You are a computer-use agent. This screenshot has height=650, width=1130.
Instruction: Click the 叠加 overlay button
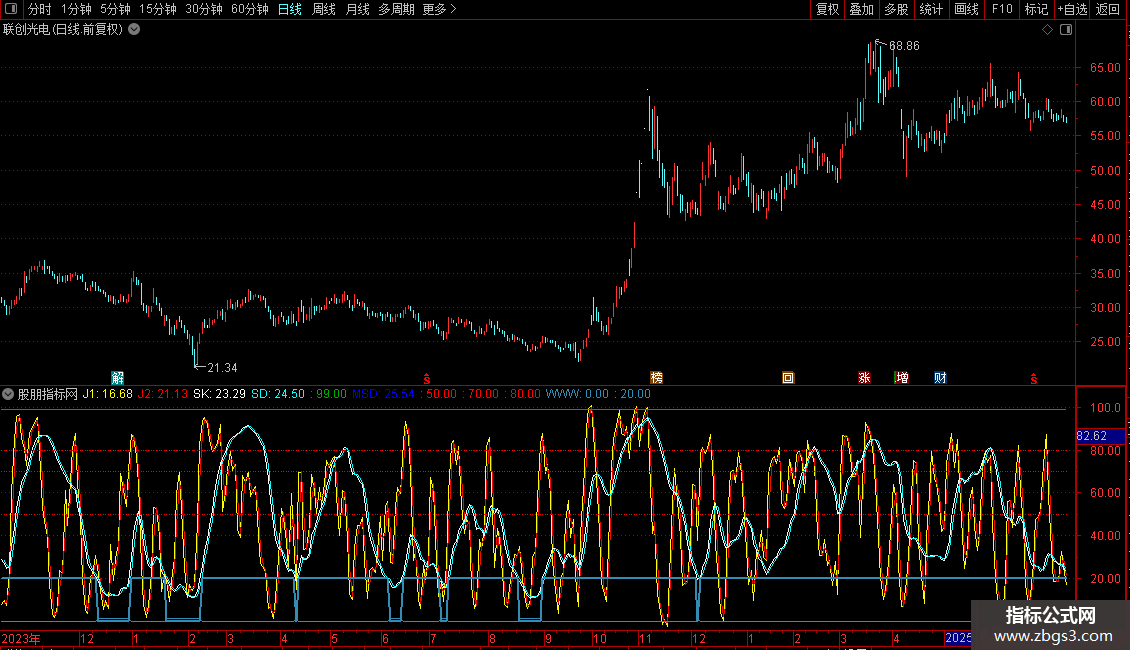point(861,9)
